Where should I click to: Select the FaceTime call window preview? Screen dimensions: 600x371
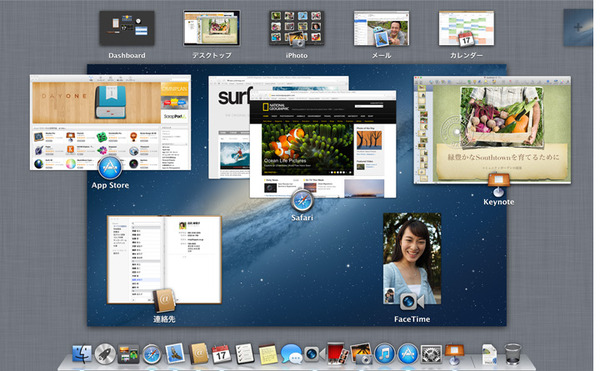pyautogui.click(x=412, y=259)
